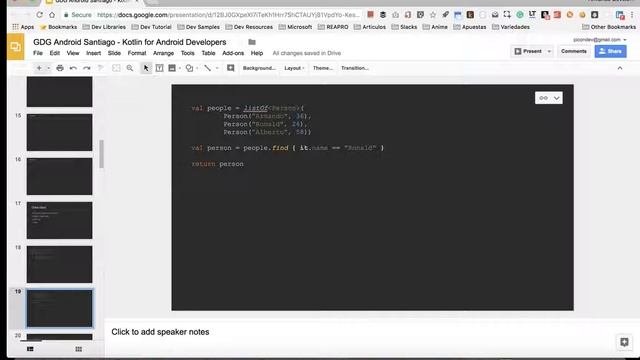Image resolution: width=640 pixels, height=360 pixels.
Task: Click the redo arrow icon
Action: (x=87, y=68)
